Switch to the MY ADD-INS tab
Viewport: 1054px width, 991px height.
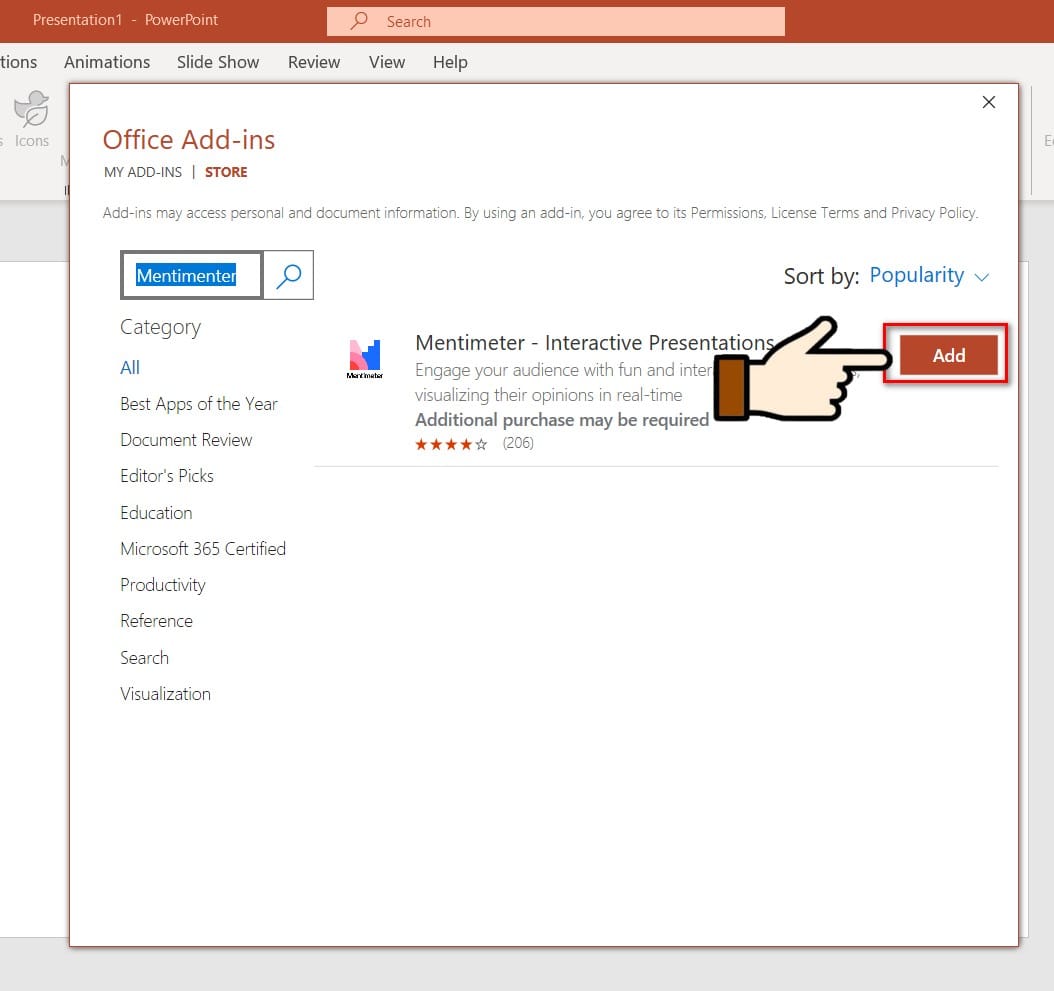[142, 171]
